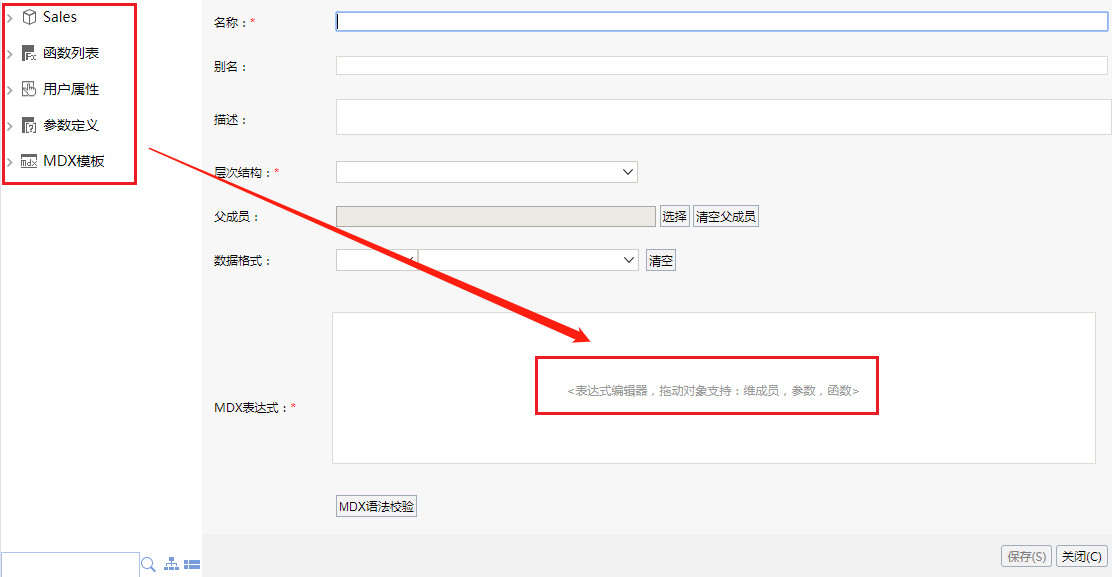This screenshot has width=1112, height=577.
Task: Click the 选择 button for 父成员
Action: [x=674, y=216]
